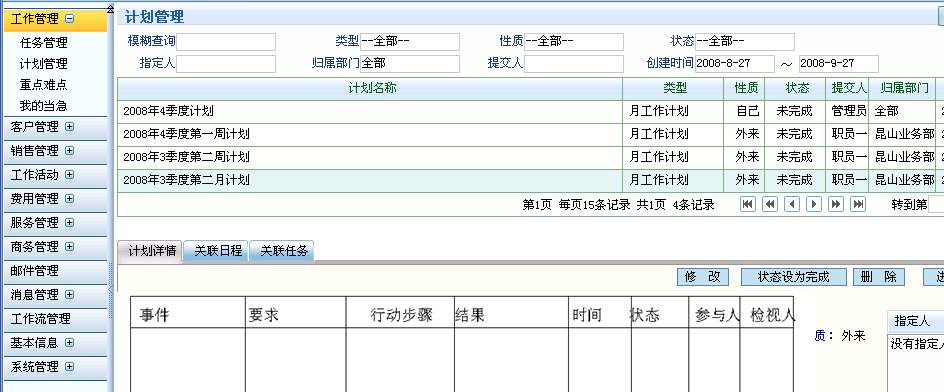Click sidebar scroll up arrow

pos(110,8)
